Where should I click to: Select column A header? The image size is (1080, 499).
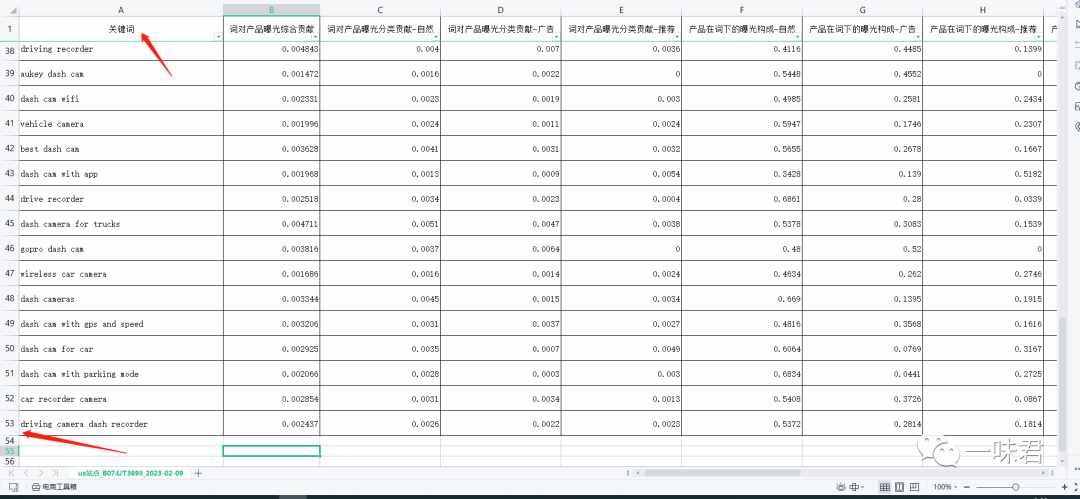[x=121, y=10]
